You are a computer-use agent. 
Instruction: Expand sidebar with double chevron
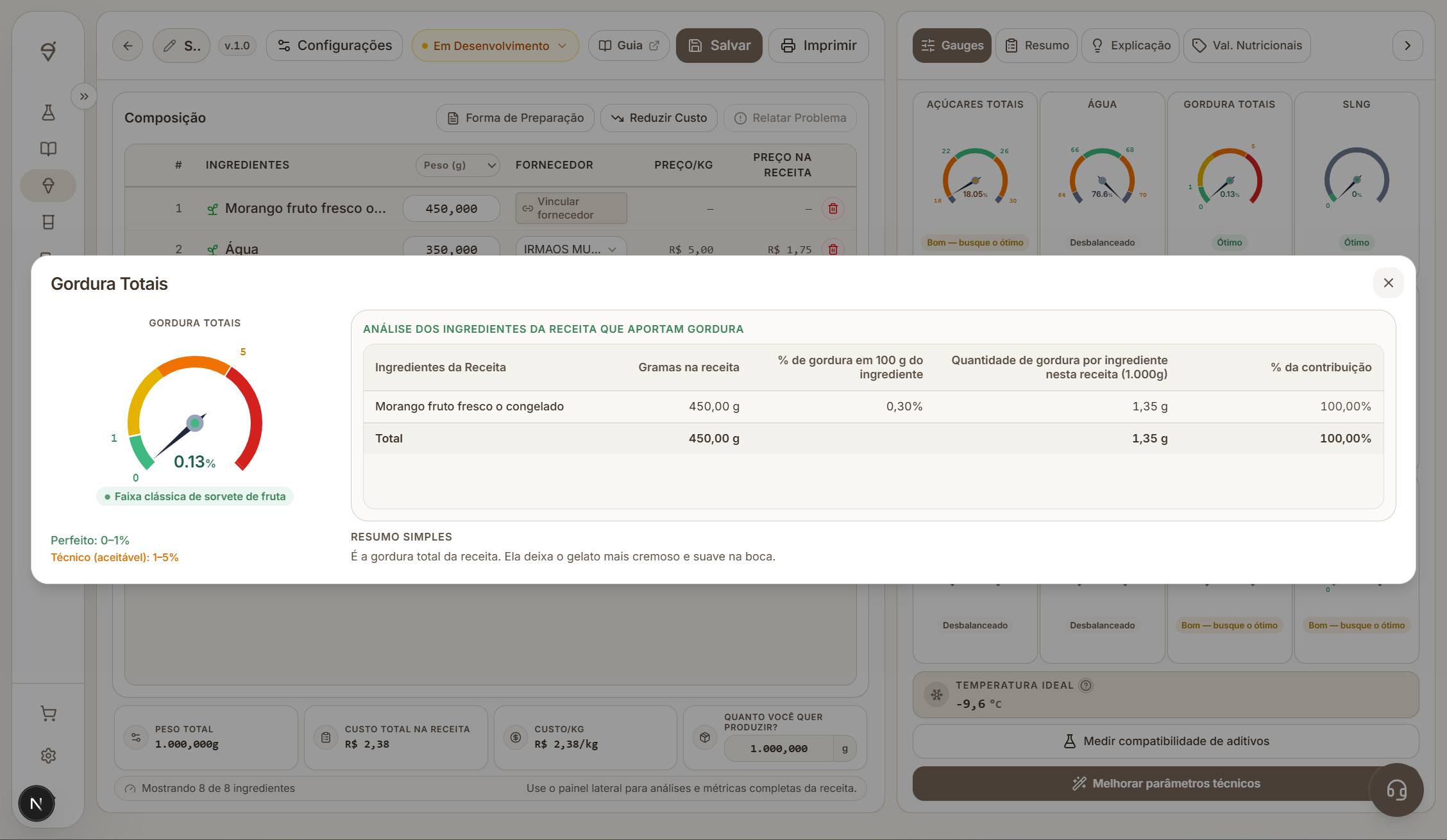pyautogui.click(x=84, y=96)
